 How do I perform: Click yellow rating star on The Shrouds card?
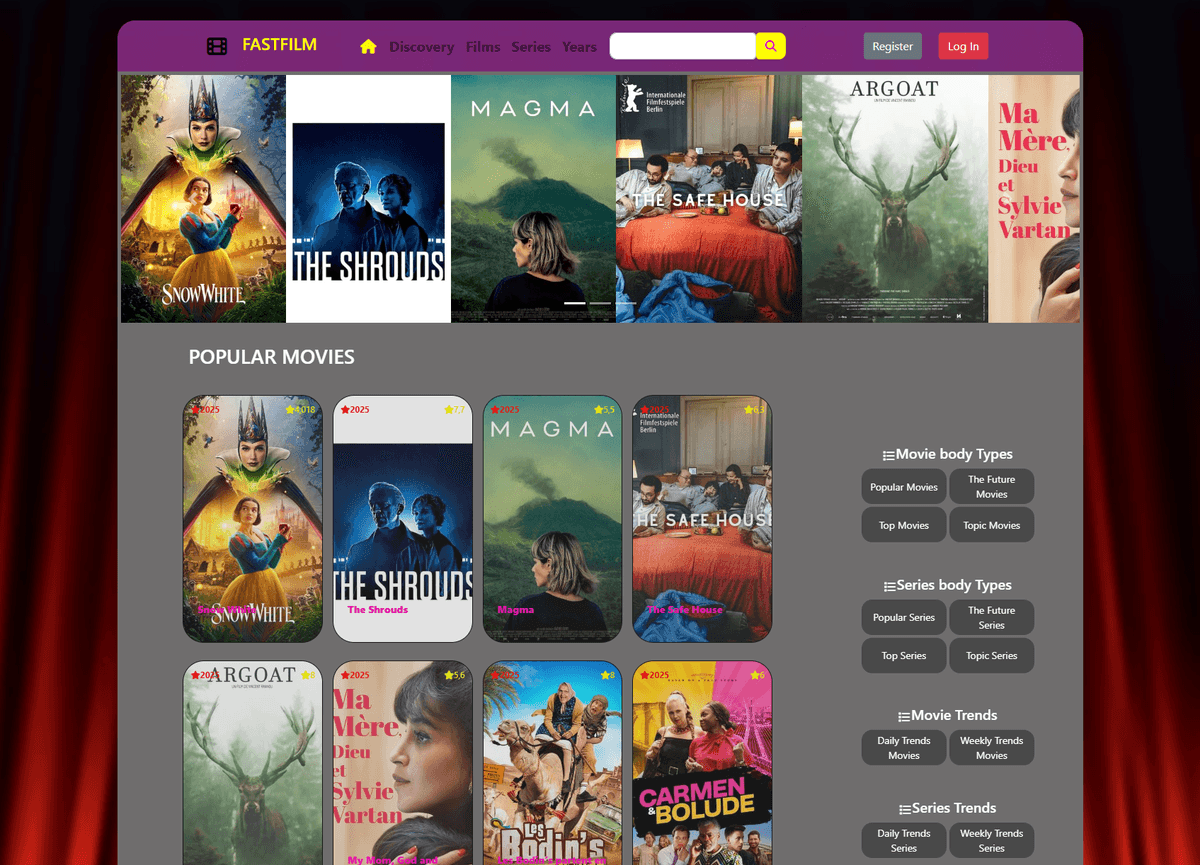click(448, 410)
